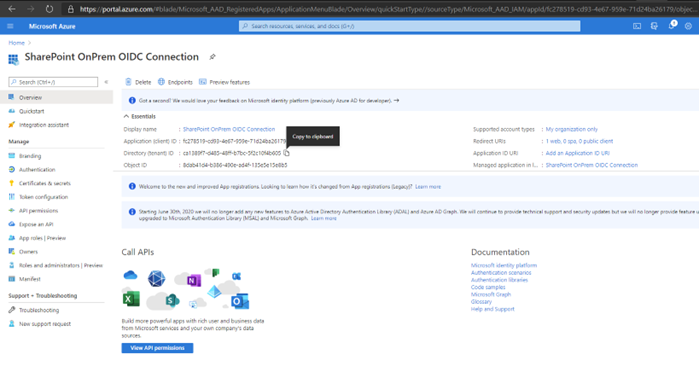Click the SharePoint icon in Call APIs

point(172,300)
